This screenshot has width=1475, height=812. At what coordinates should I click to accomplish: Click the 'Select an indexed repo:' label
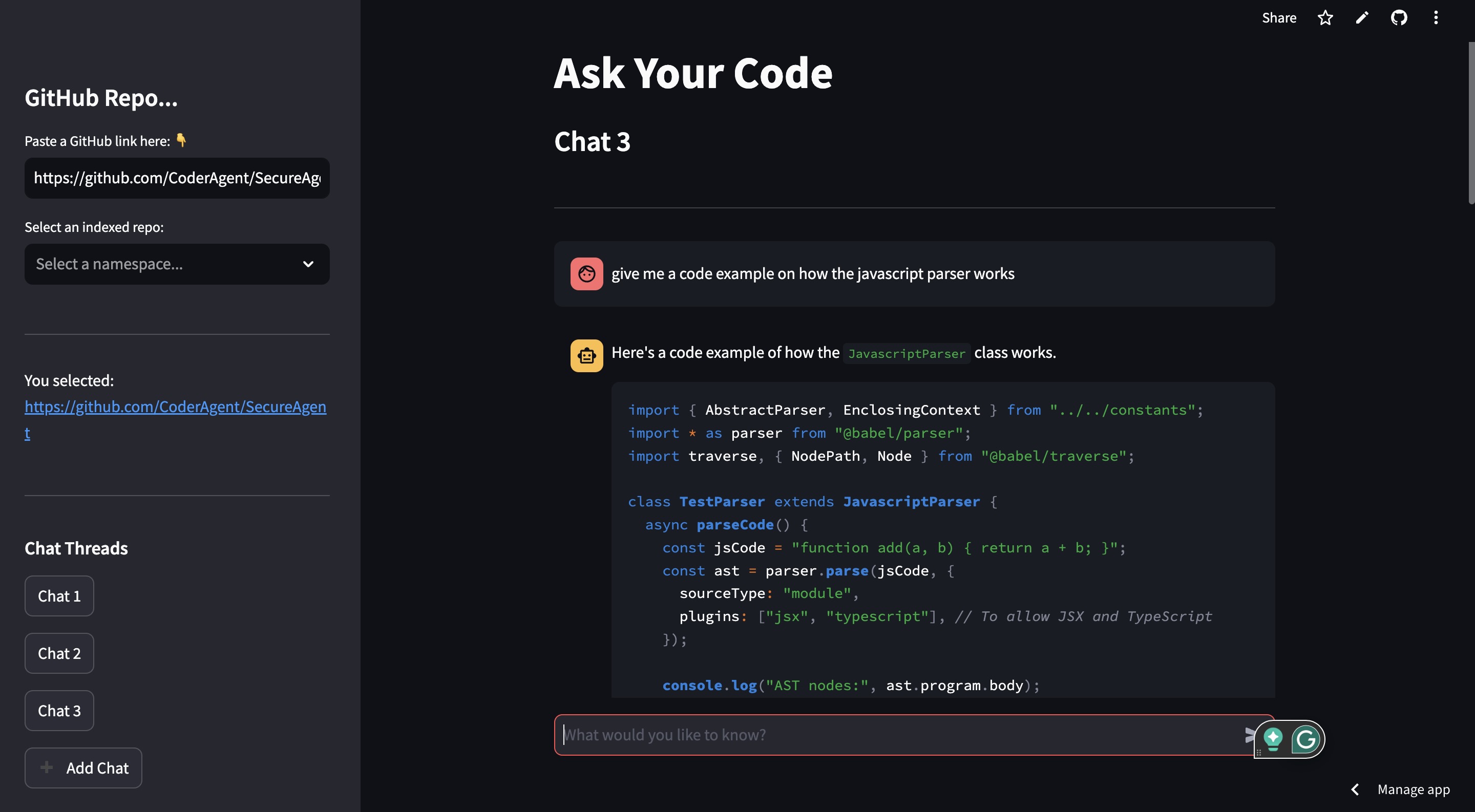point(94,227)
